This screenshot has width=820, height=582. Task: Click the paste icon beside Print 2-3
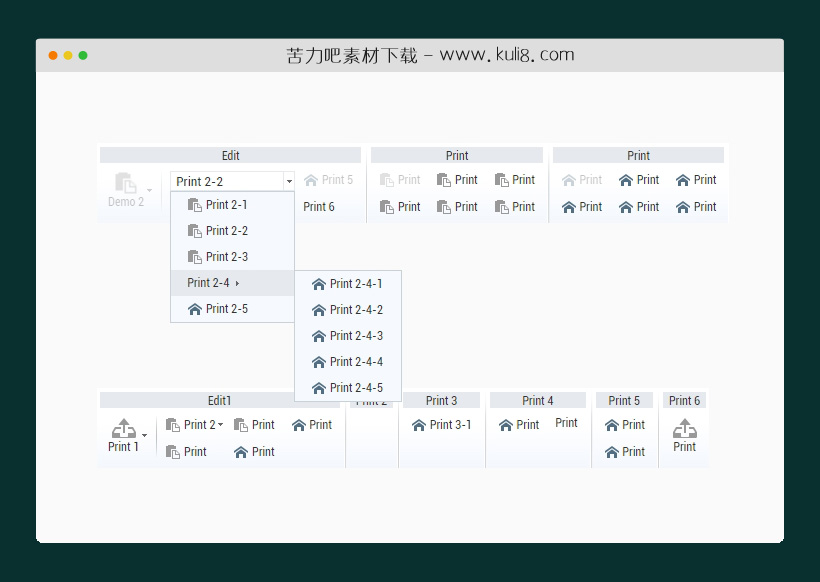194,257
